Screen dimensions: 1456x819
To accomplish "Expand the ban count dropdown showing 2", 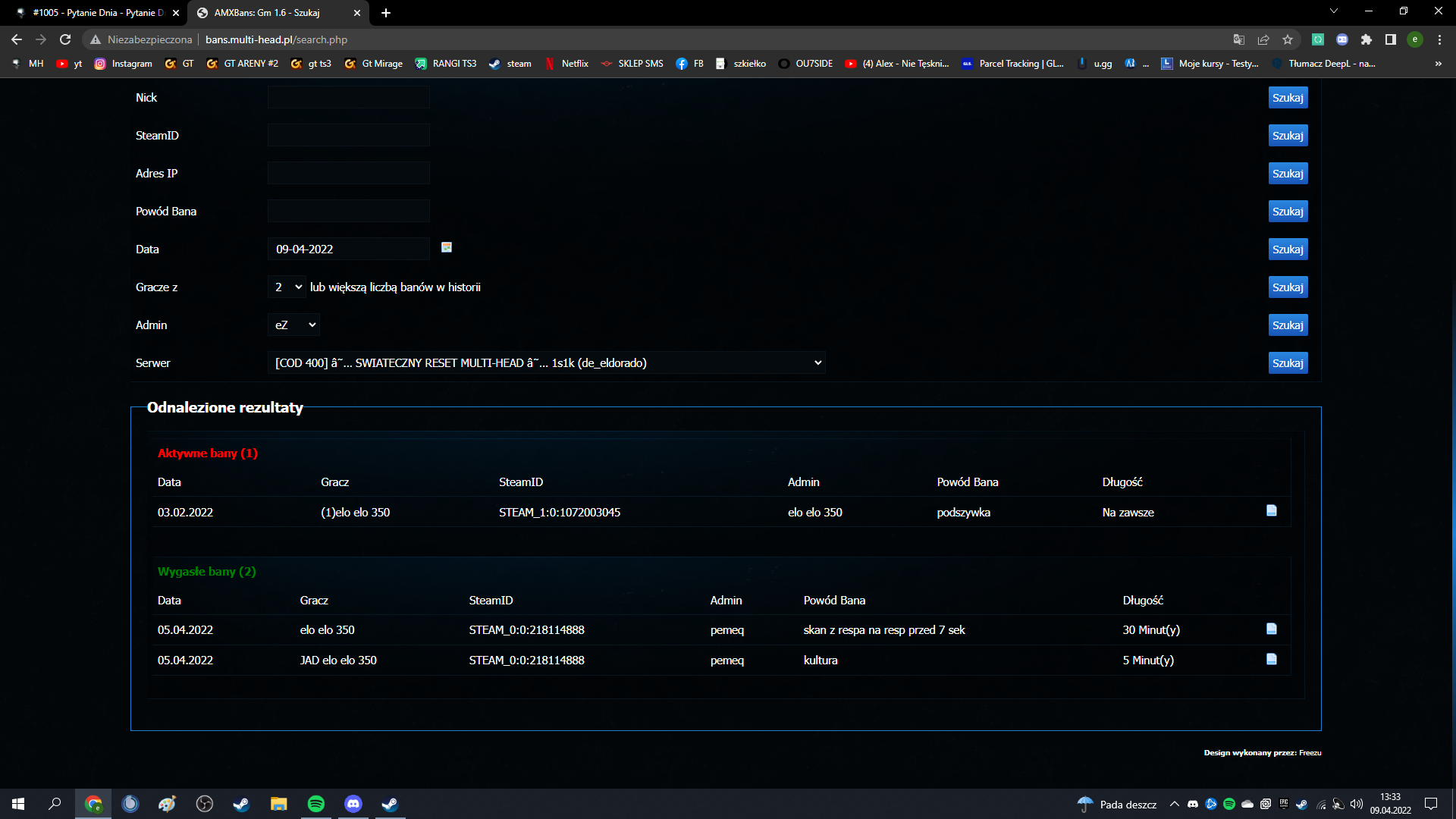I will coord(287,287).
